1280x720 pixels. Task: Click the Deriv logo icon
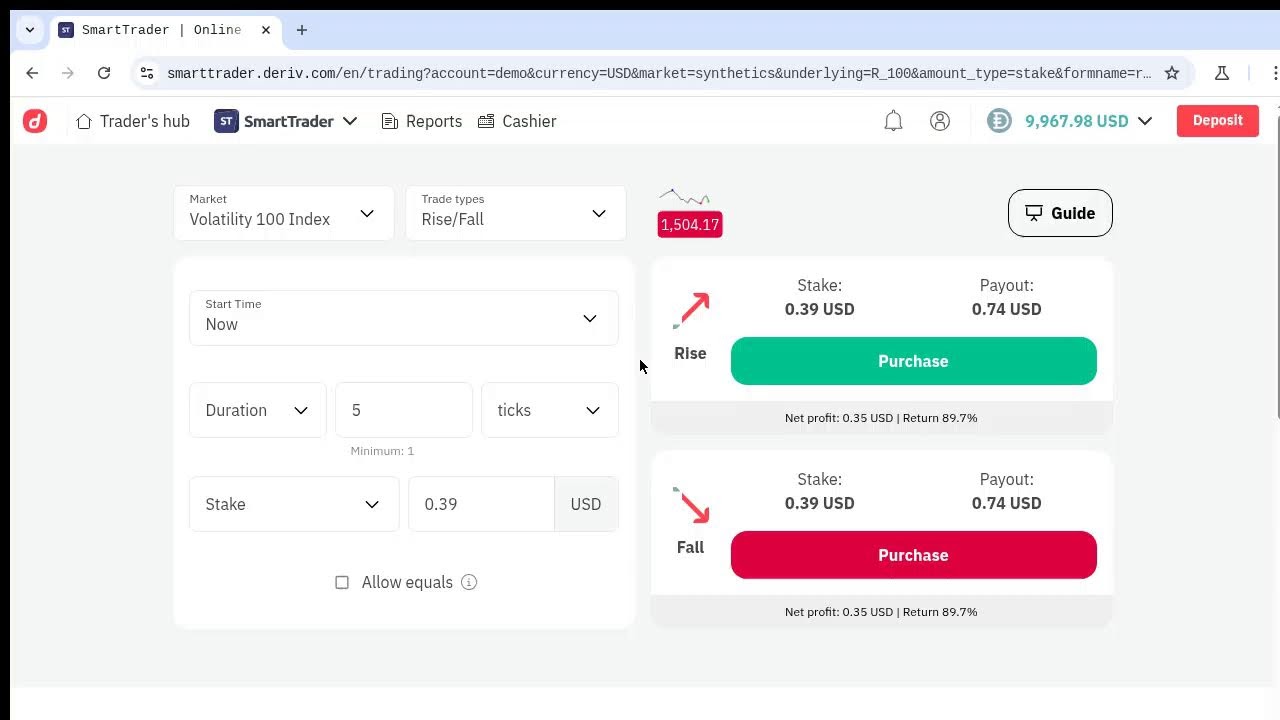point(35,121)
